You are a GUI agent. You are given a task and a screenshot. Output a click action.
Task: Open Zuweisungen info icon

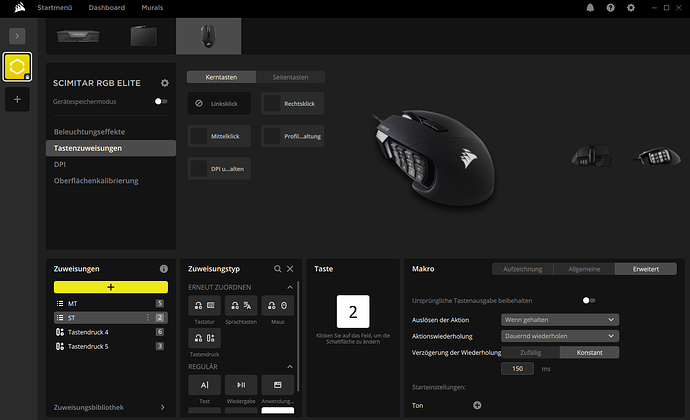[x=164, y=269]
